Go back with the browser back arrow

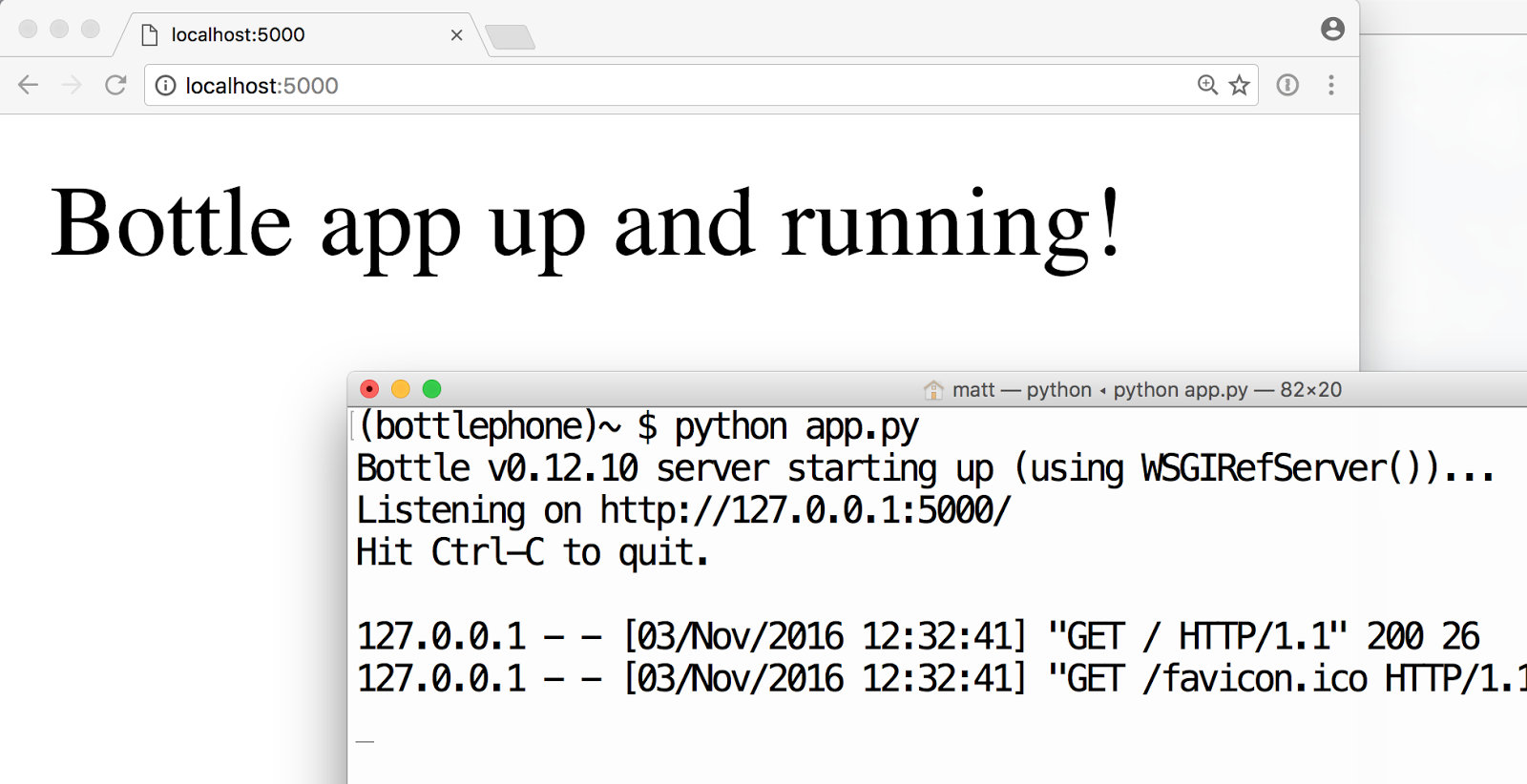click(29, 85)
